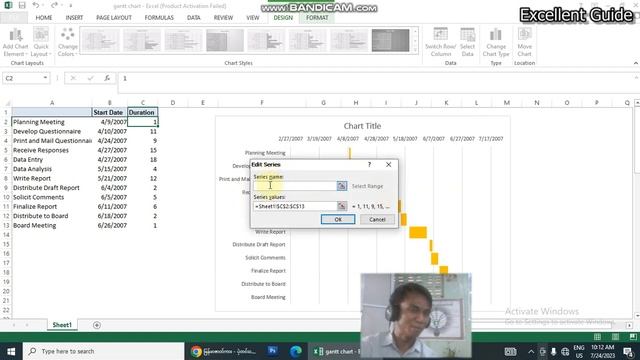Open Microsoft Edge from taskbar

296,351
